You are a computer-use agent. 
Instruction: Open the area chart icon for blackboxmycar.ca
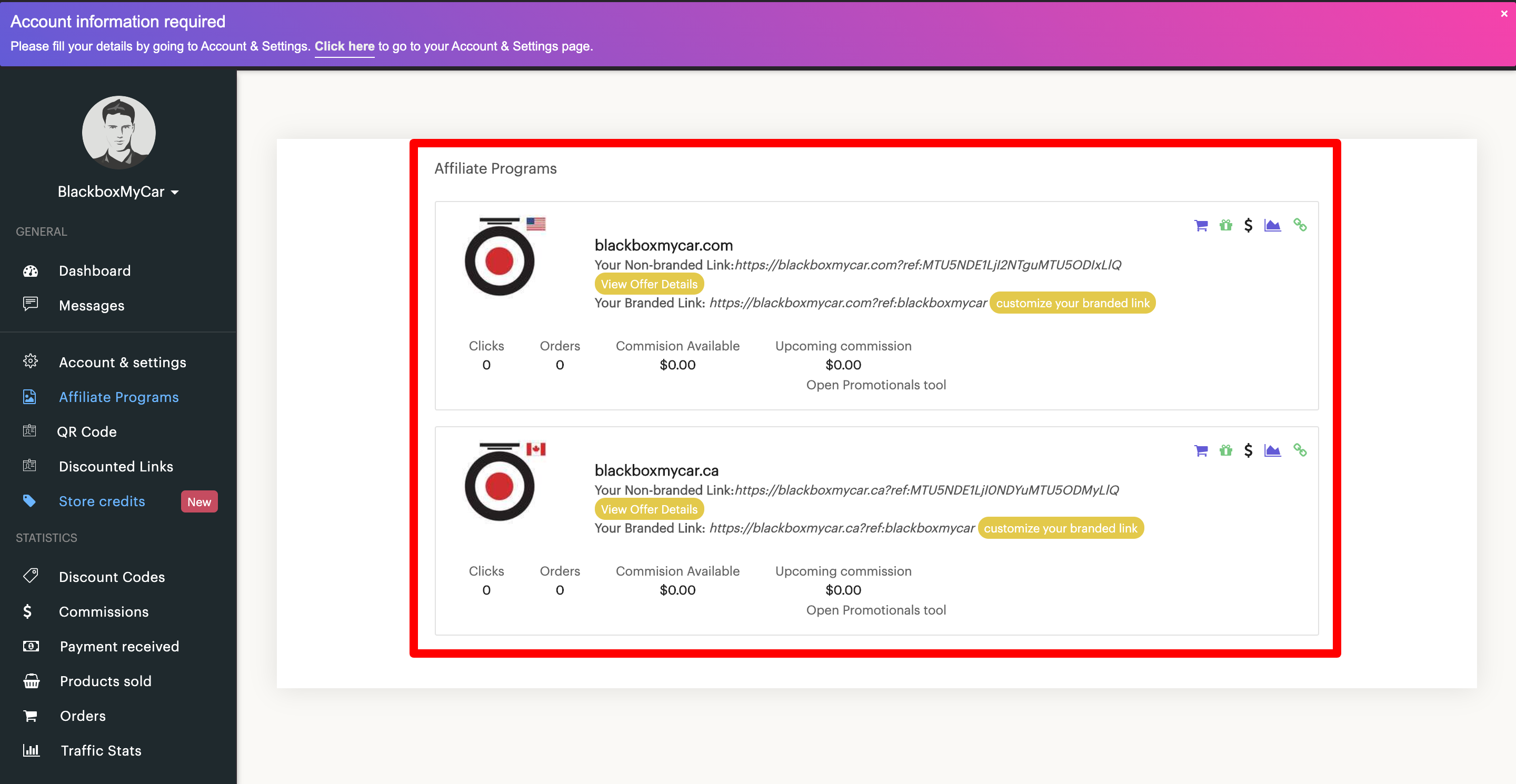pyautogui.click(x=1272, y=450)
